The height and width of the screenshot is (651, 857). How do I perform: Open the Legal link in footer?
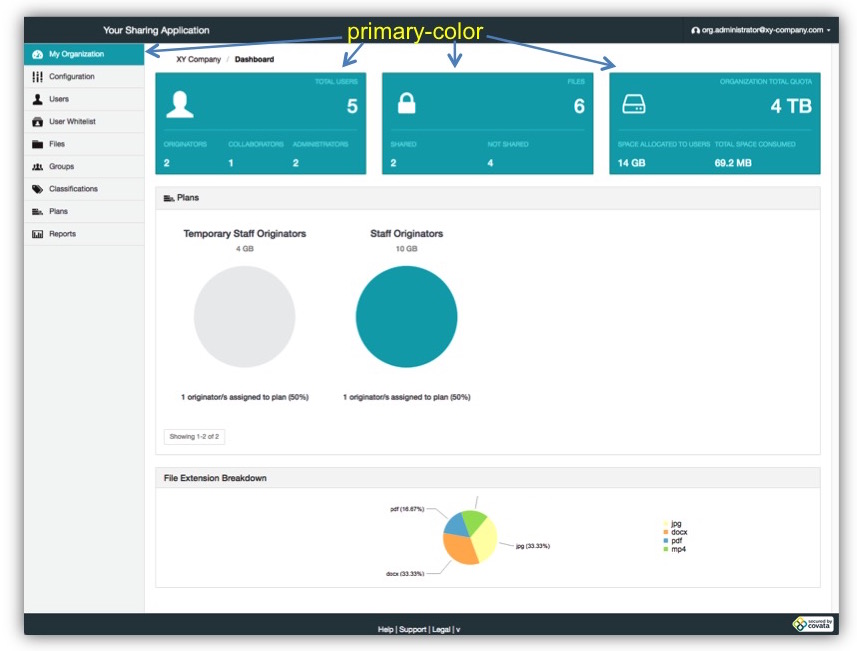pyautogui.click(x=443, y=629)
